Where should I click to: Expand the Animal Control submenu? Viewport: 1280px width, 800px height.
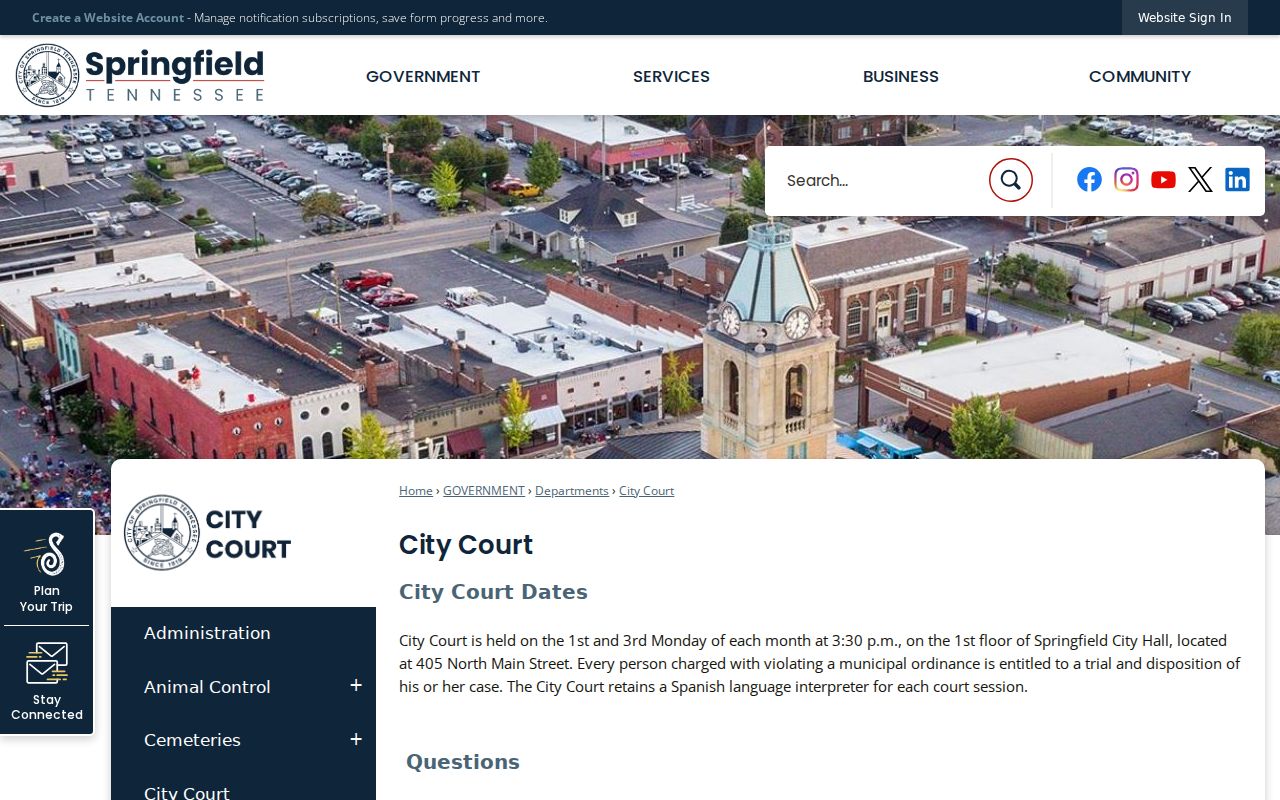click(355, 686)
